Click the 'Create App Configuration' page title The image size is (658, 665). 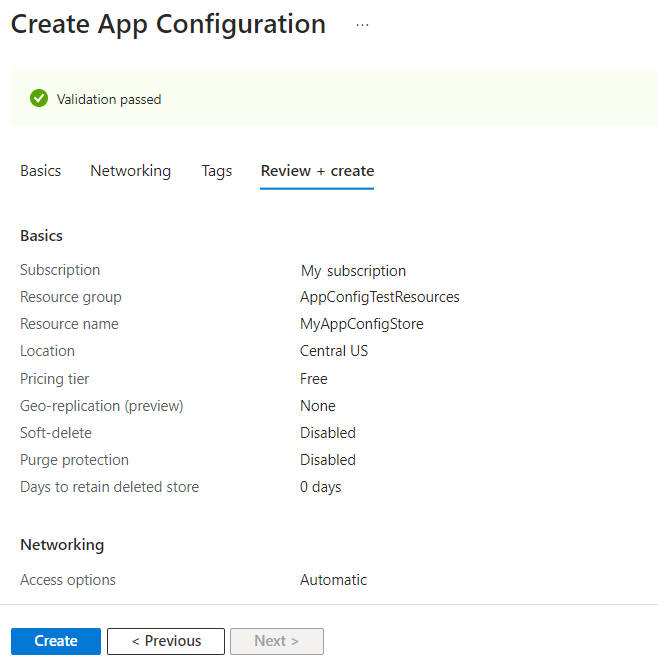[x=168, y=25]
